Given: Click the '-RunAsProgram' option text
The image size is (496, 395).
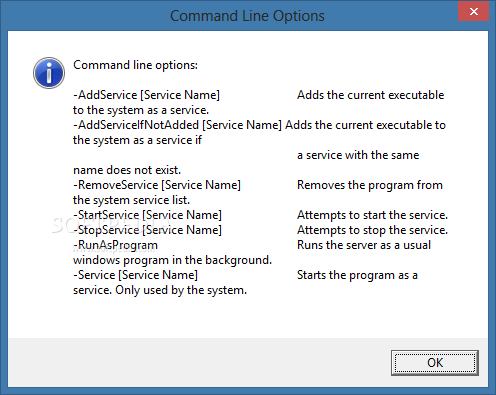Looking at the screenshot, I should (115, 245).
